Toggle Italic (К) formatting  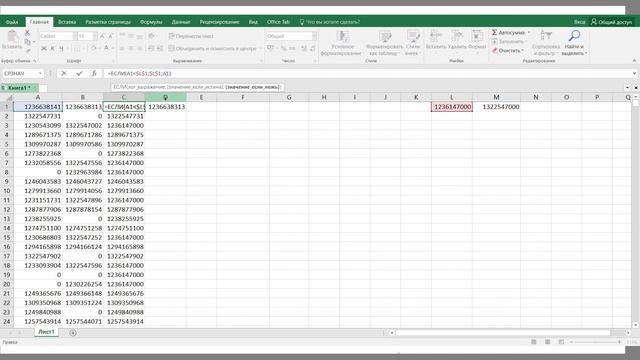pyautogui.click(x=52, y=49)
